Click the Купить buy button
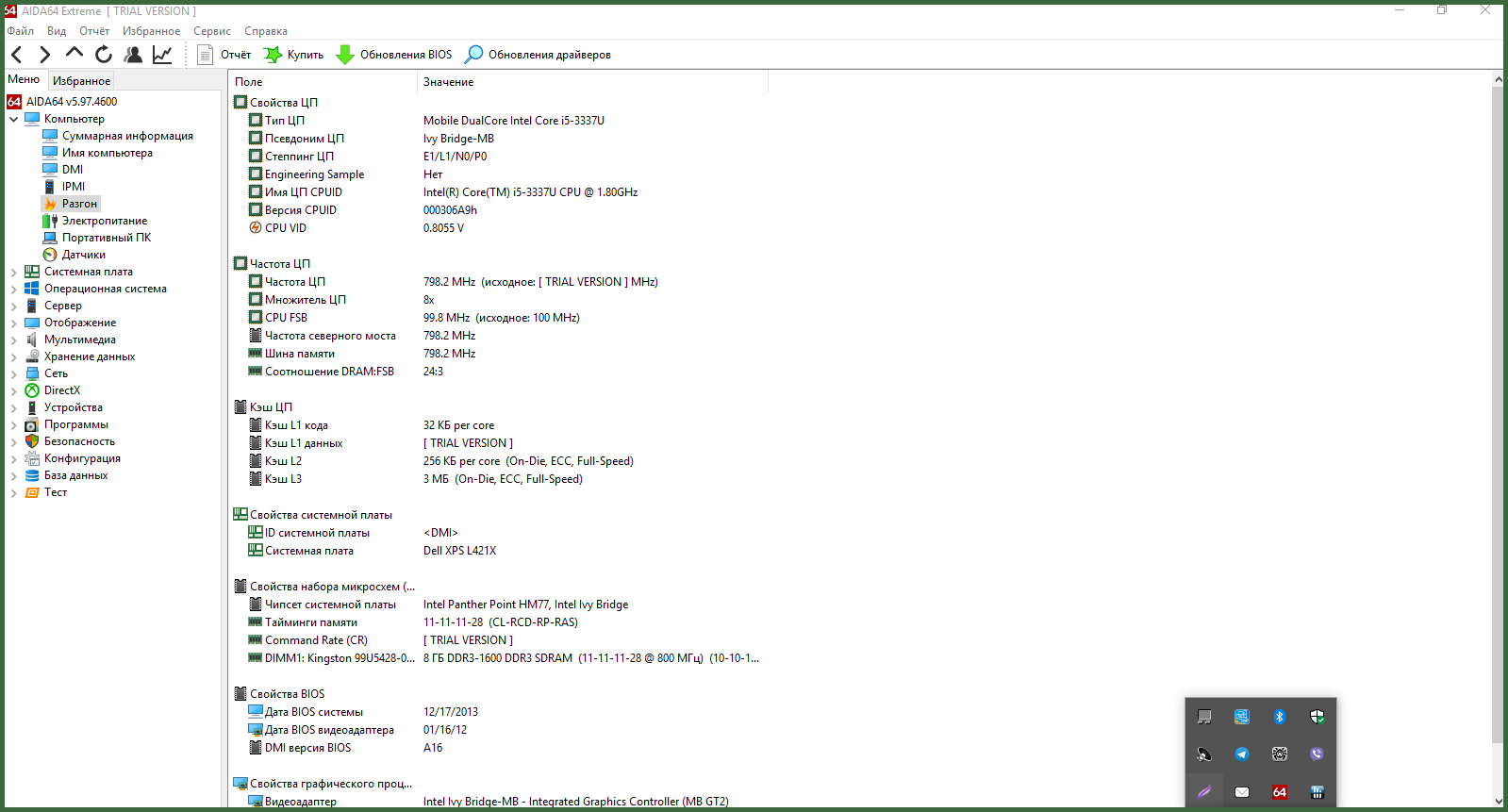Image resolution: width=1508 pixels, height=812 pixels. tap(293, 55)
